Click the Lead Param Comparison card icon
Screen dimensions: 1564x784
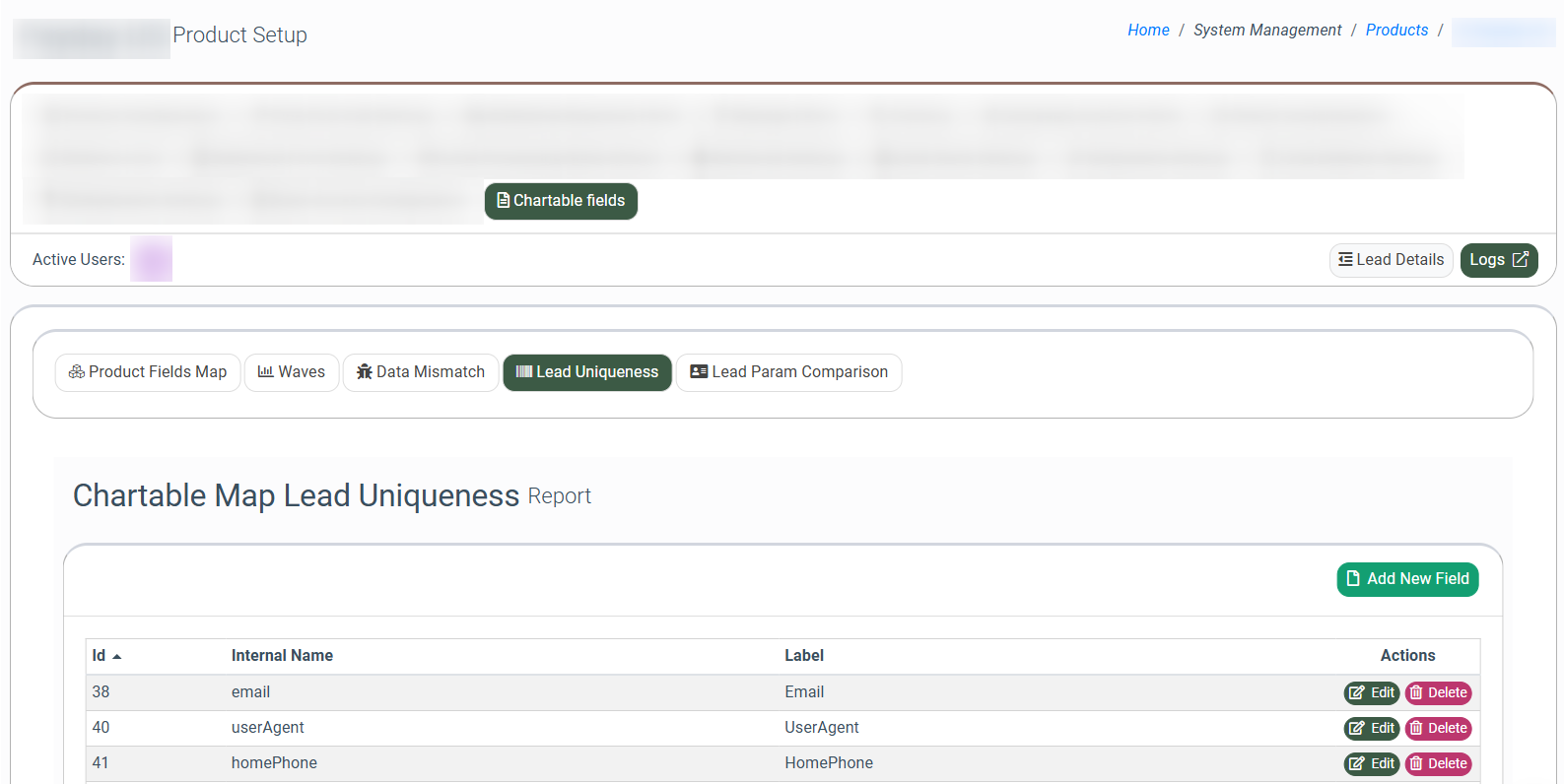[x=699, y=372]
